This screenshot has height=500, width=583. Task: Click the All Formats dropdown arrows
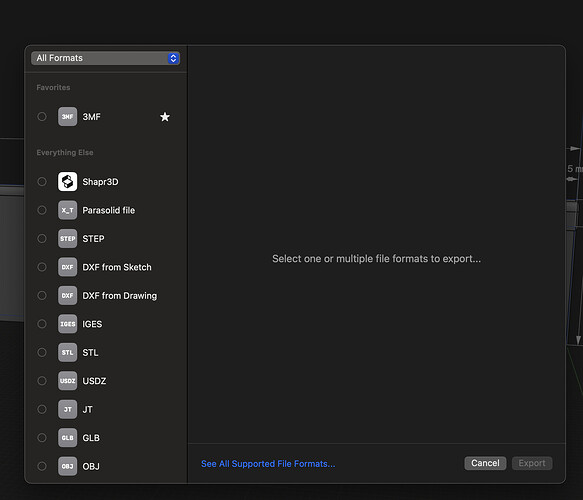click(173, 58)
